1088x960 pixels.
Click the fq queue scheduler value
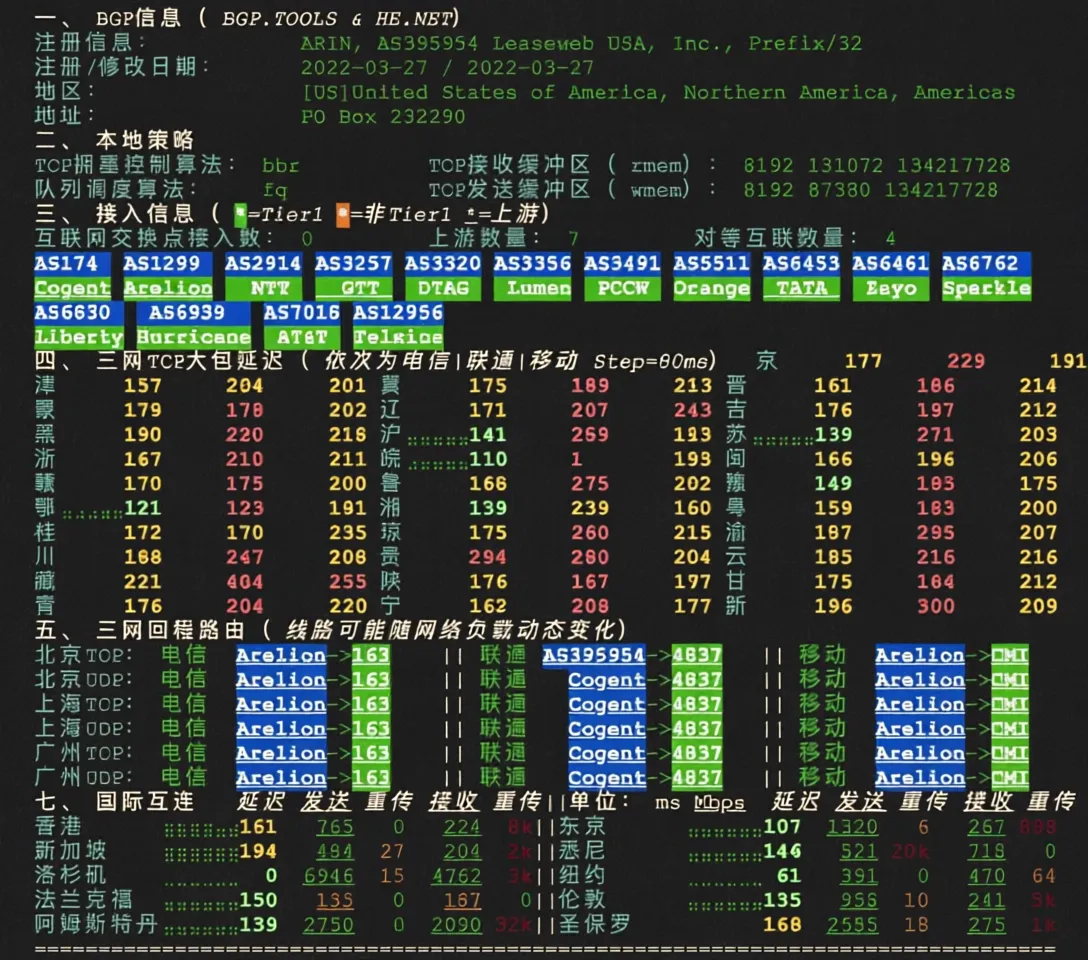(275, 190)
